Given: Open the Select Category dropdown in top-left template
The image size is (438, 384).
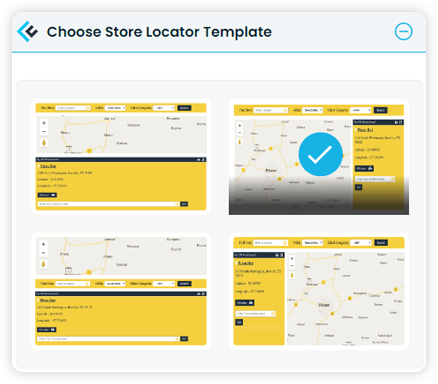Looking at the screenshot, I should click(164, 108).
